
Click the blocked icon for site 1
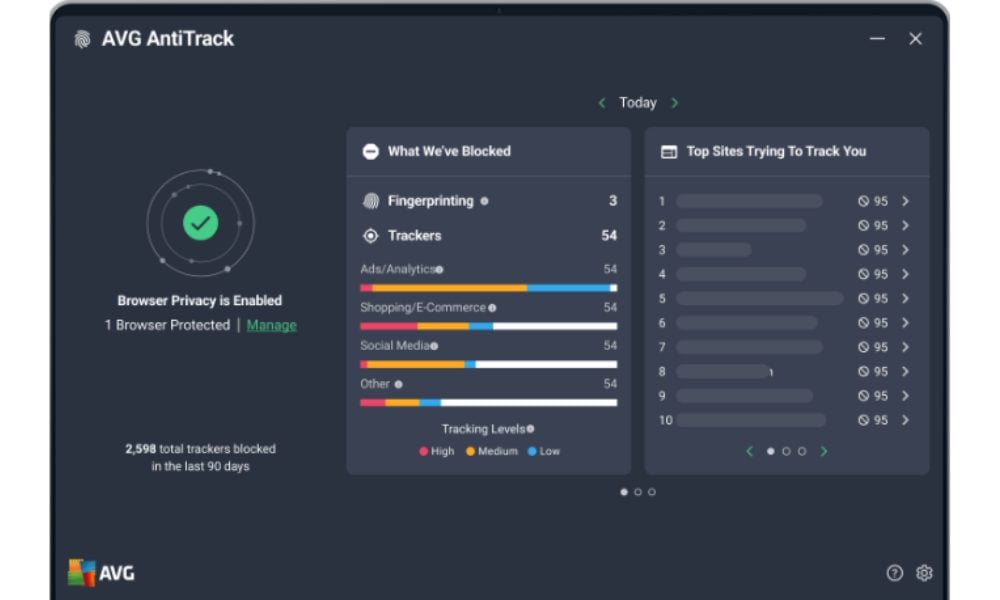coord(863,201)
